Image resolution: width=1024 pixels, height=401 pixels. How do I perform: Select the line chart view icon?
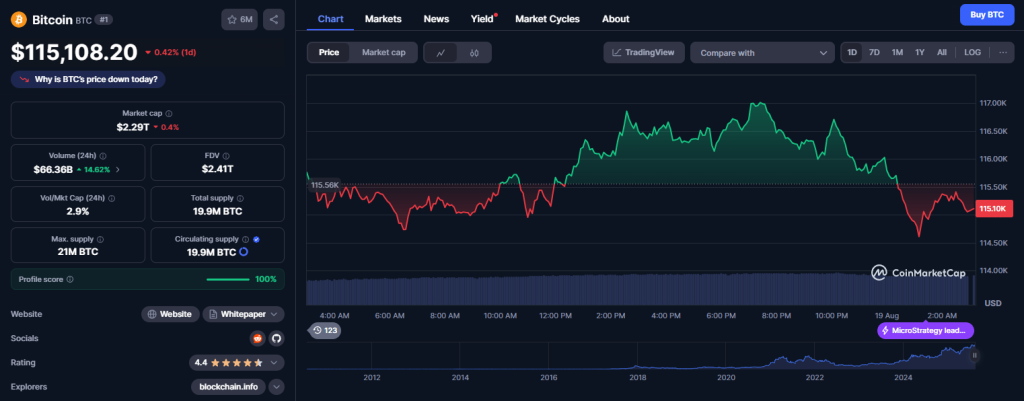point(440,52)
